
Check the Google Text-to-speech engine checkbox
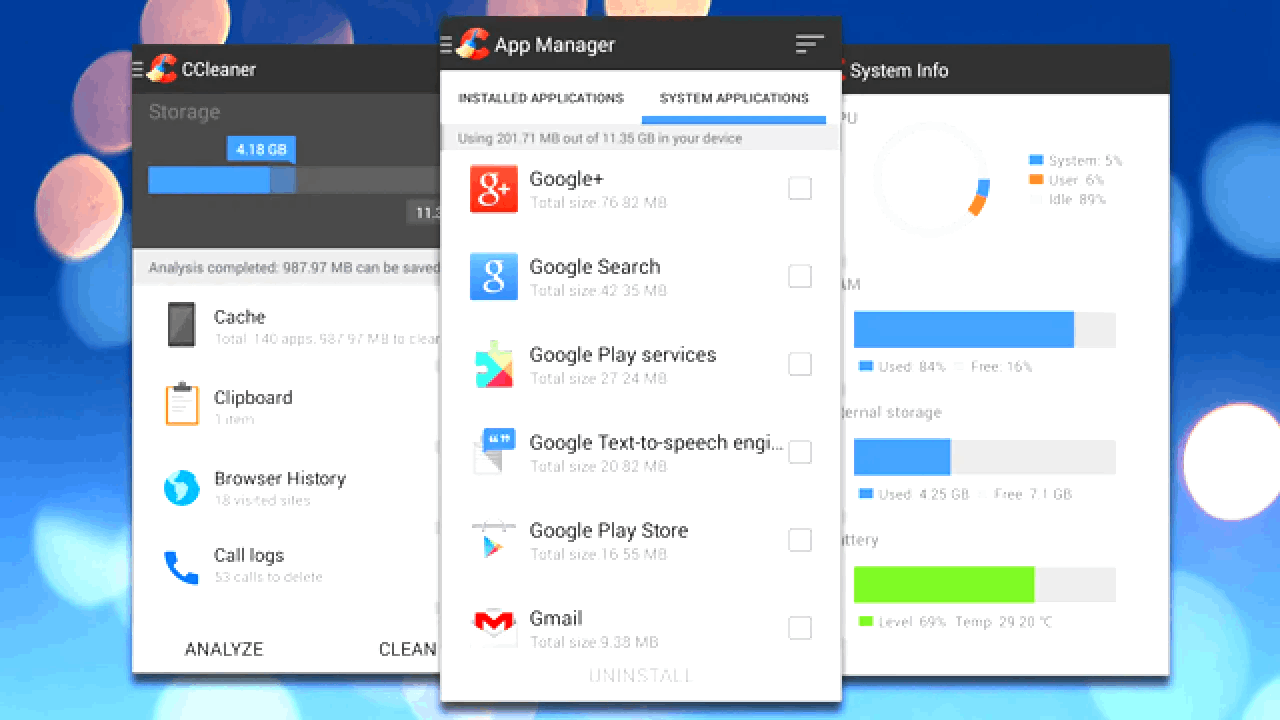click(x=800, y=452)
